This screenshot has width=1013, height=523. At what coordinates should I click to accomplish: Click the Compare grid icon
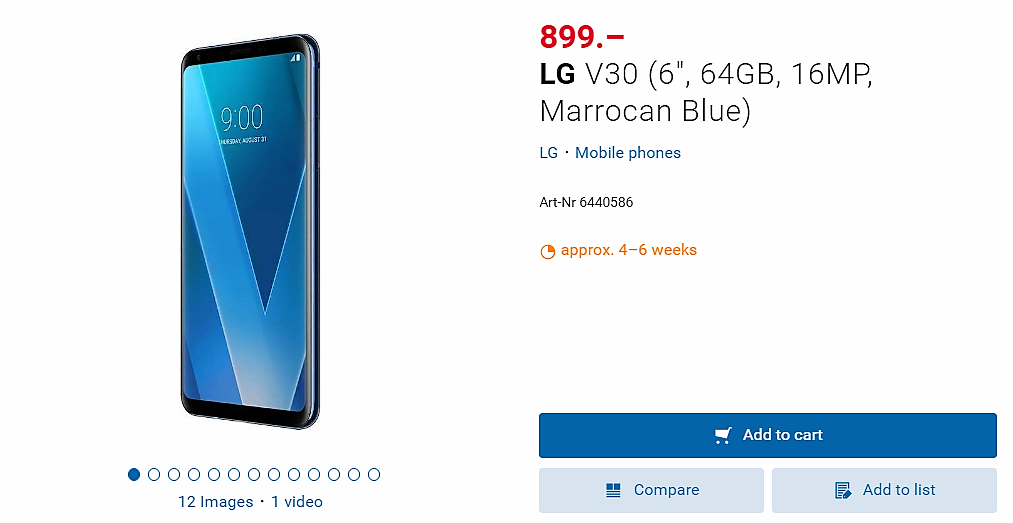[x=614, y=490]
